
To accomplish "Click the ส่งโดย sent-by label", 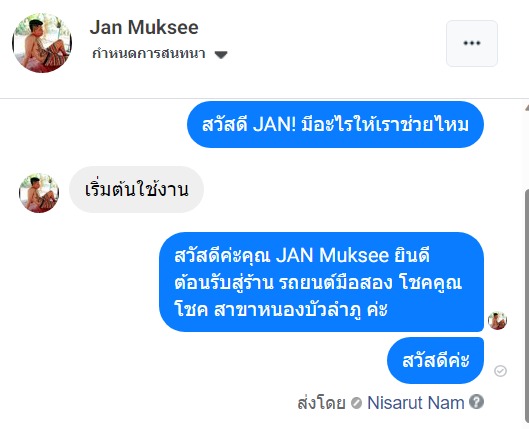I will 321,403.
